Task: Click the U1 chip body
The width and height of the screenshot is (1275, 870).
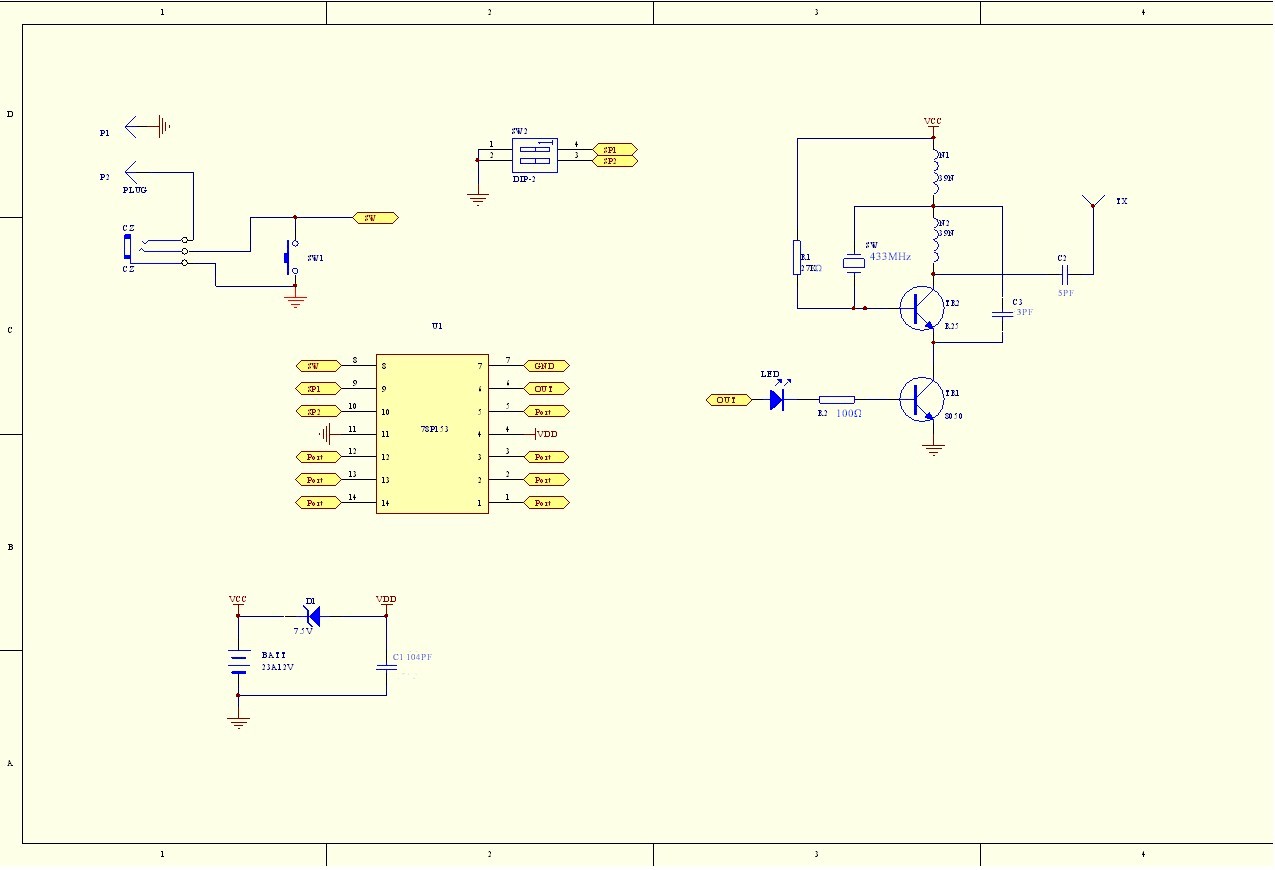Action: pyautogui.click(x=432, y=434)
